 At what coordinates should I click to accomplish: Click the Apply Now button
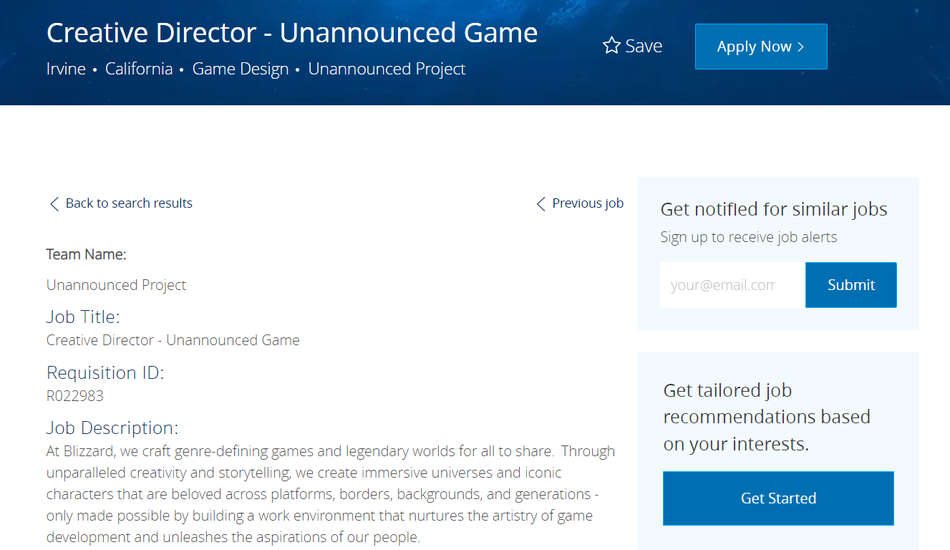(761, 47)
